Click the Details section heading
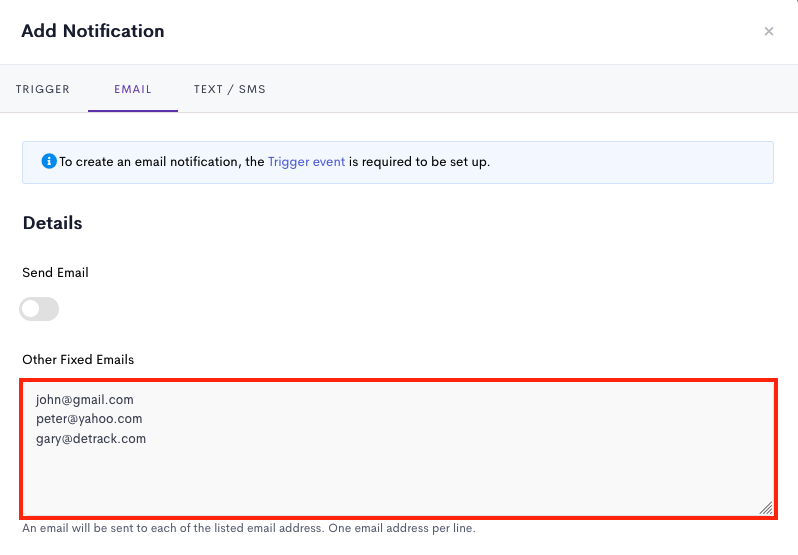The width and height of the screenshot is (798, 555). pos(52,223)
